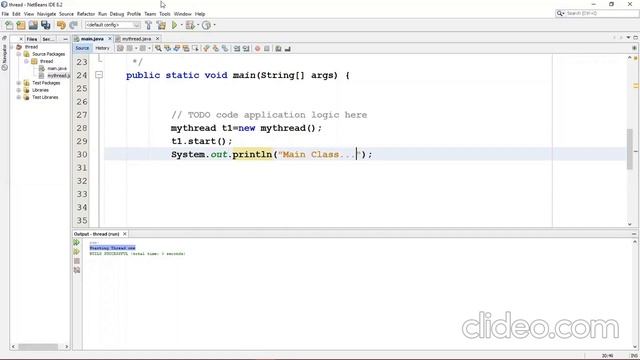Image resolution: width=640 pixels, height=360 pixels.
Task: Click the Comment lines editor icon
Action: (278, 49)
